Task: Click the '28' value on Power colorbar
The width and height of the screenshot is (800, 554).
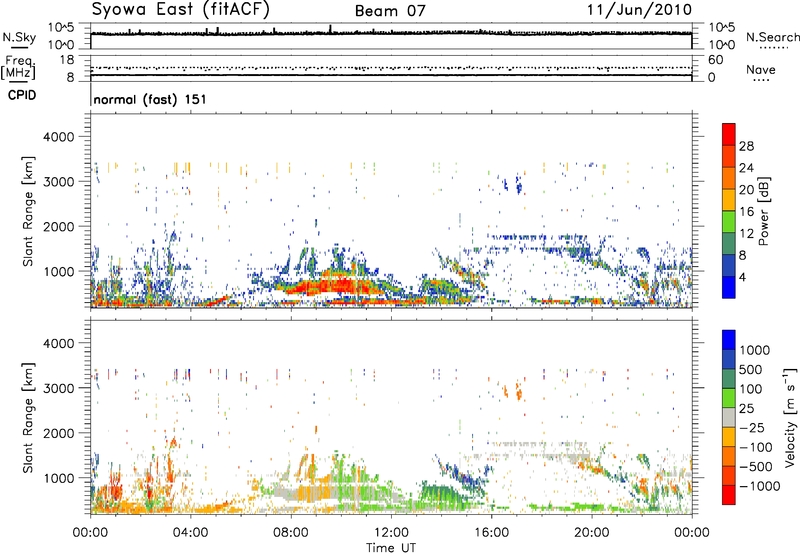Action: pos(746,146)
